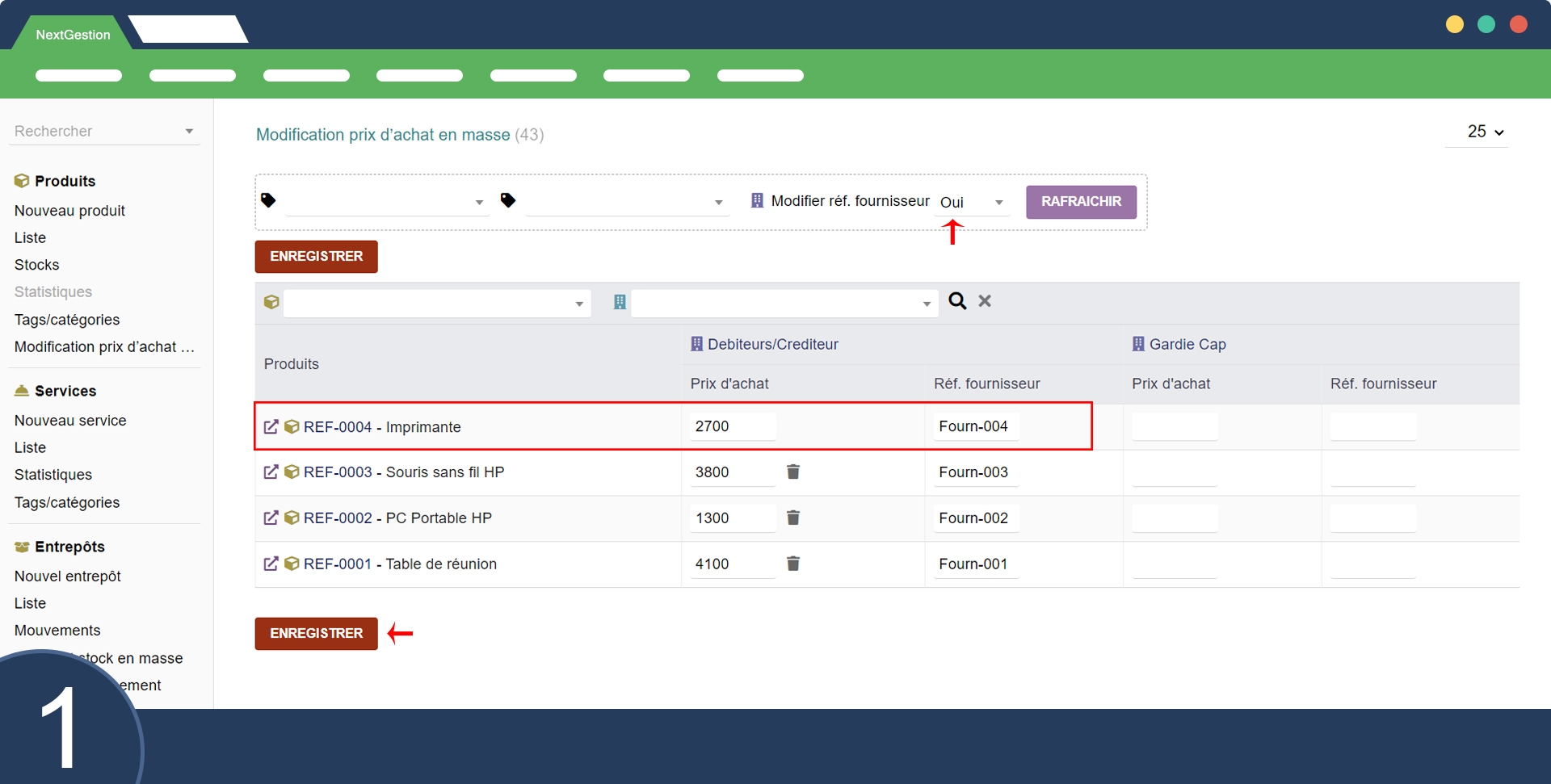This screenshot has width=1551, height=784.
Task: Clear filters with the X icon
Action: (985, 301)
